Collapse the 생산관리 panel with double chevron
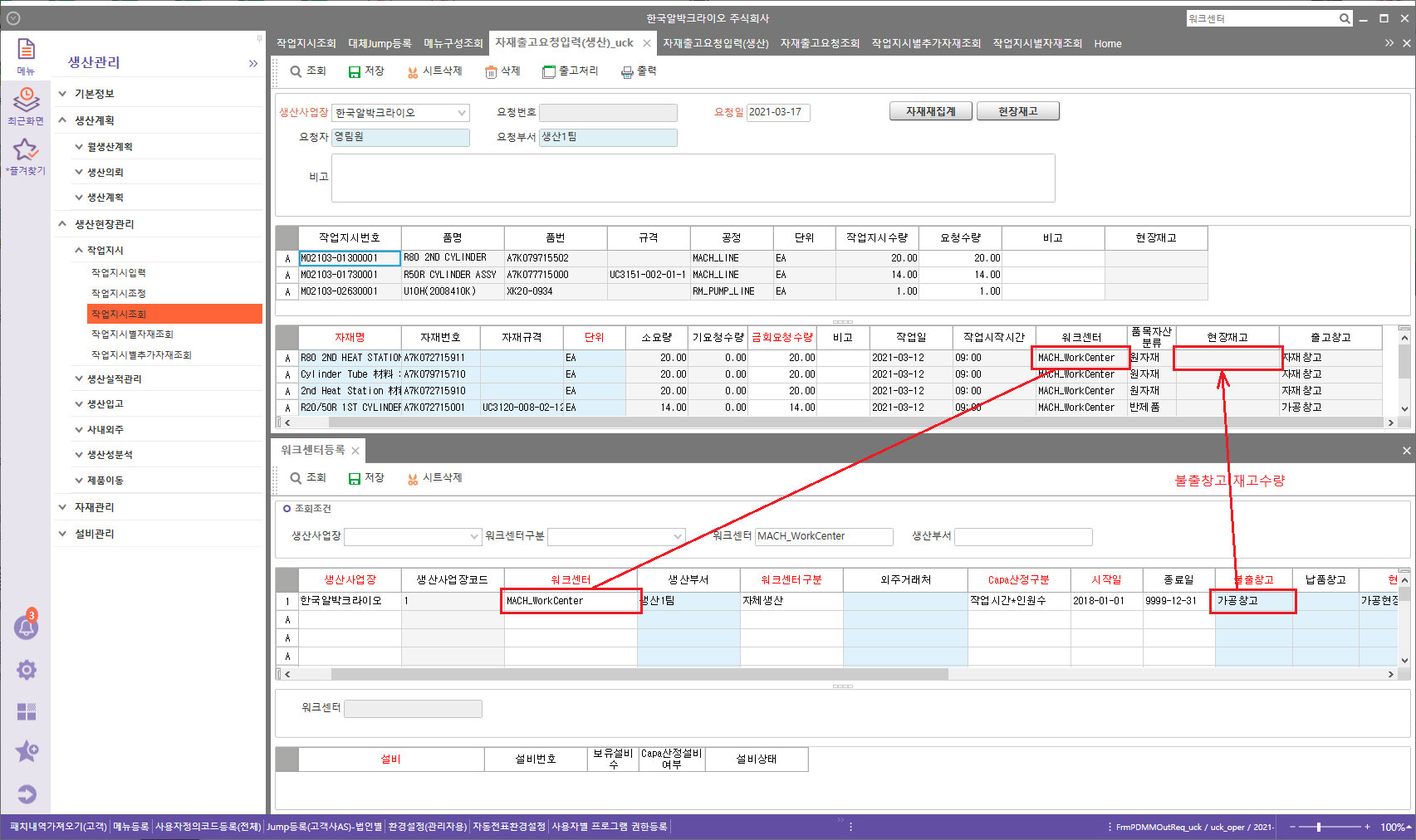The image size is (1416, 840). point(253,63)
